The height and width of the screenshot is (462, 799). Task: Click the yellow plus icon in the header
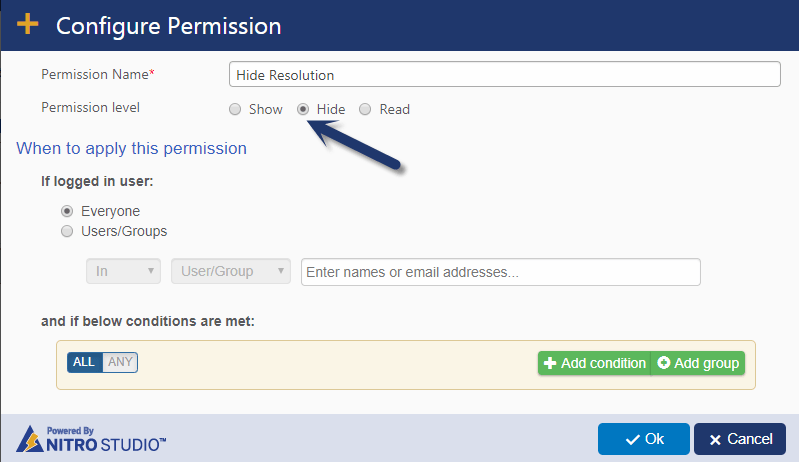pos(28,25)
